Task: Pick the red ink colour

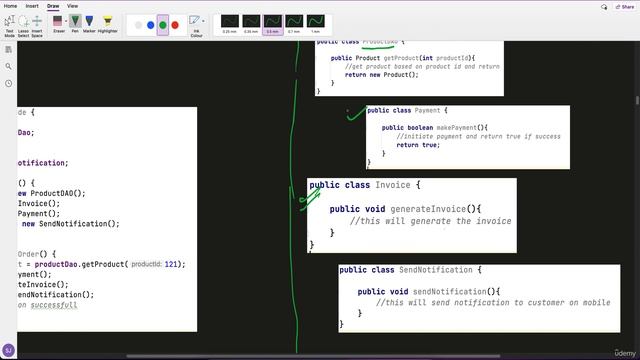Action: click(x=175, y=25)
